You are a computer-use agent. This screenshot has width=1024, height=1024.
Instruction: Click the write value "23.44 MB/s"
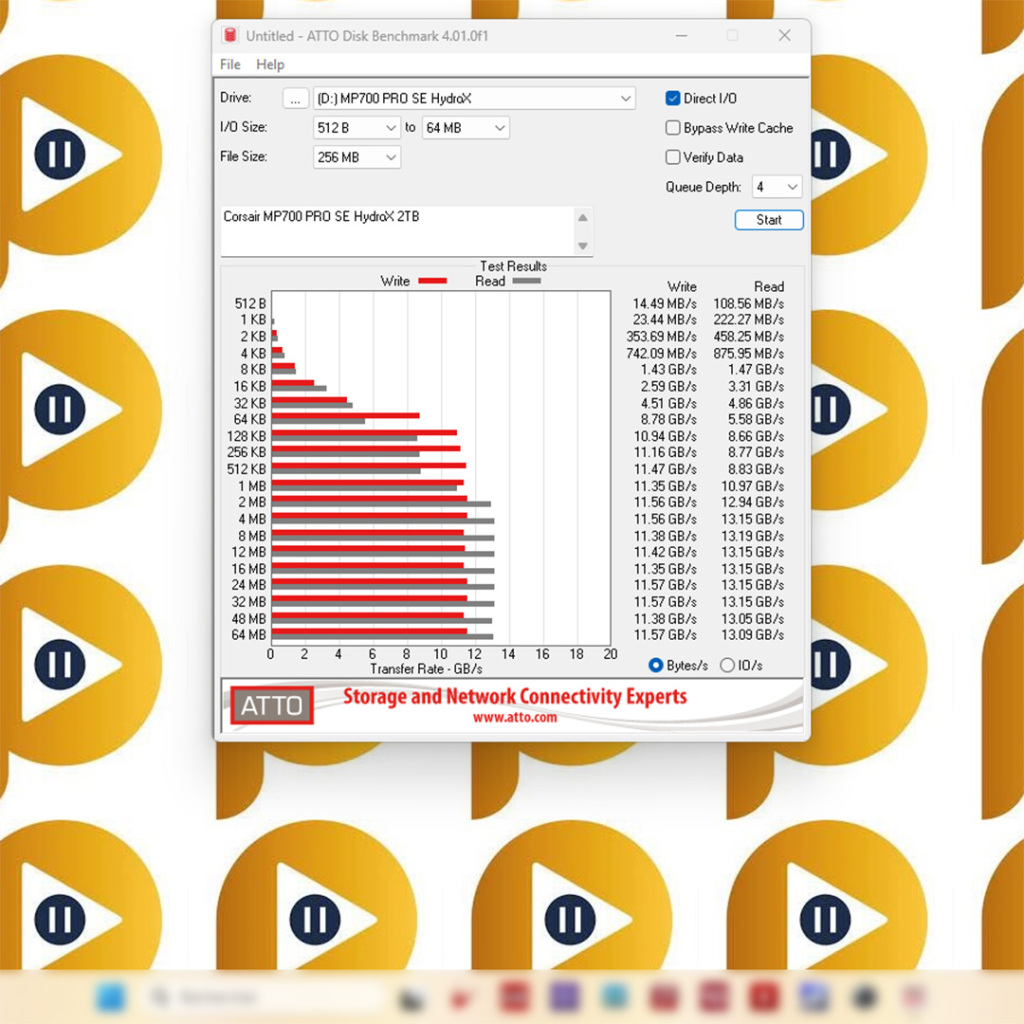(664, 320)
